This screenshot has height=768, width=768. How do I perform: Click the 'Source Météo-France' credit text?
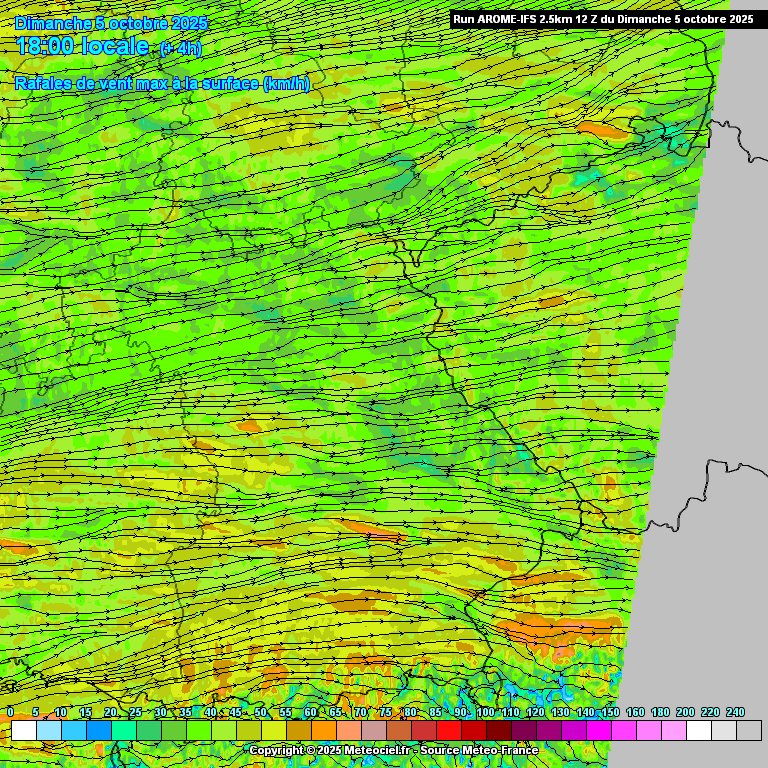[x=480, y=750]
